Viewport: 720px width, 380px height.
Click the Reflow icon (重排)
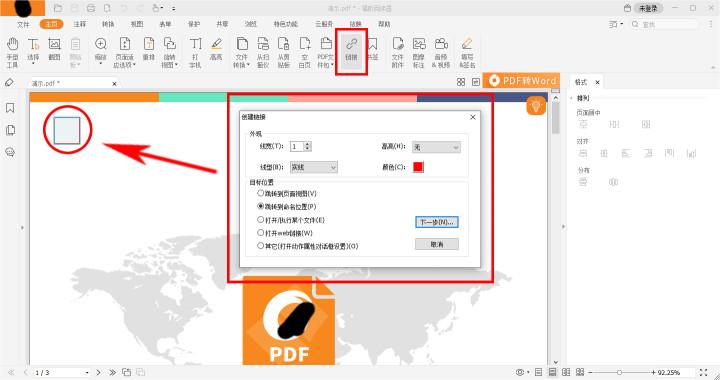[x=149, y=50]
